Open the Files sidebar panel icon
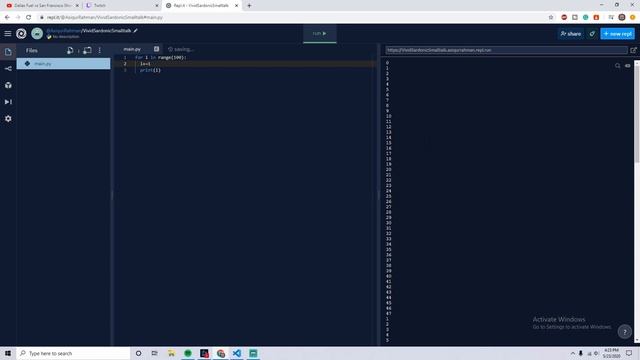The width and height of the screenshot is (640, 360). pyautogui.click(x=8, y=52)
